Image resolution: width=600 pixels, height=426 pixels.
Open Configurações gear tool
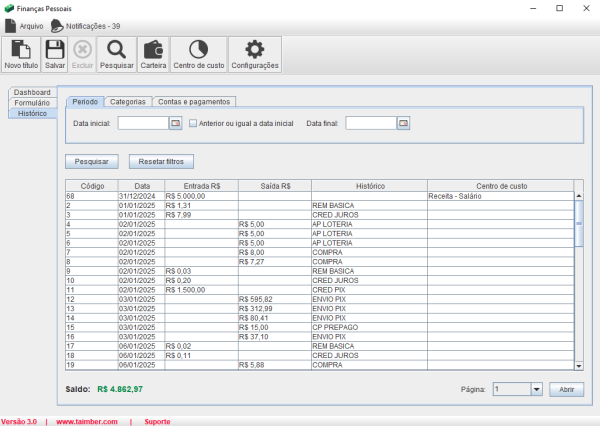[x=255, y=55]
